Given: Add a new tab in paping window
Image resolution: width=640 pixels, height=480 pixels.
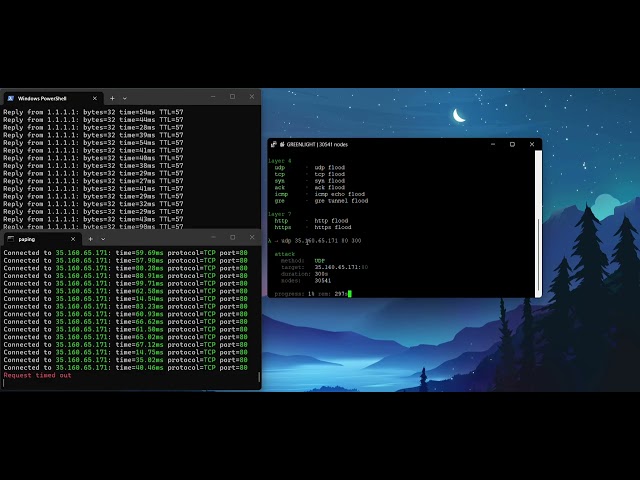Looking at the screenshot, I should 91,239.
